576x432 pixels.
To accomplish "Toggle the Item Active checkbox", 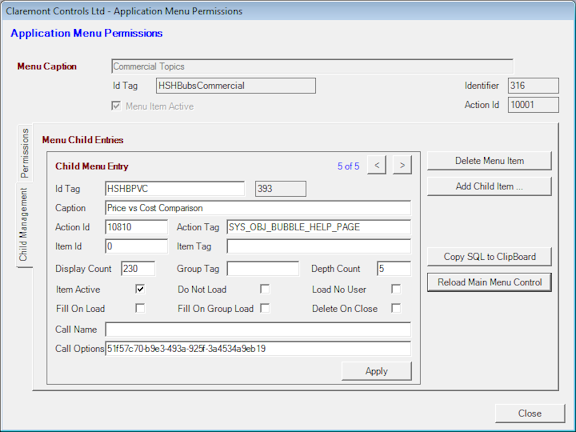I will (140, 289).
